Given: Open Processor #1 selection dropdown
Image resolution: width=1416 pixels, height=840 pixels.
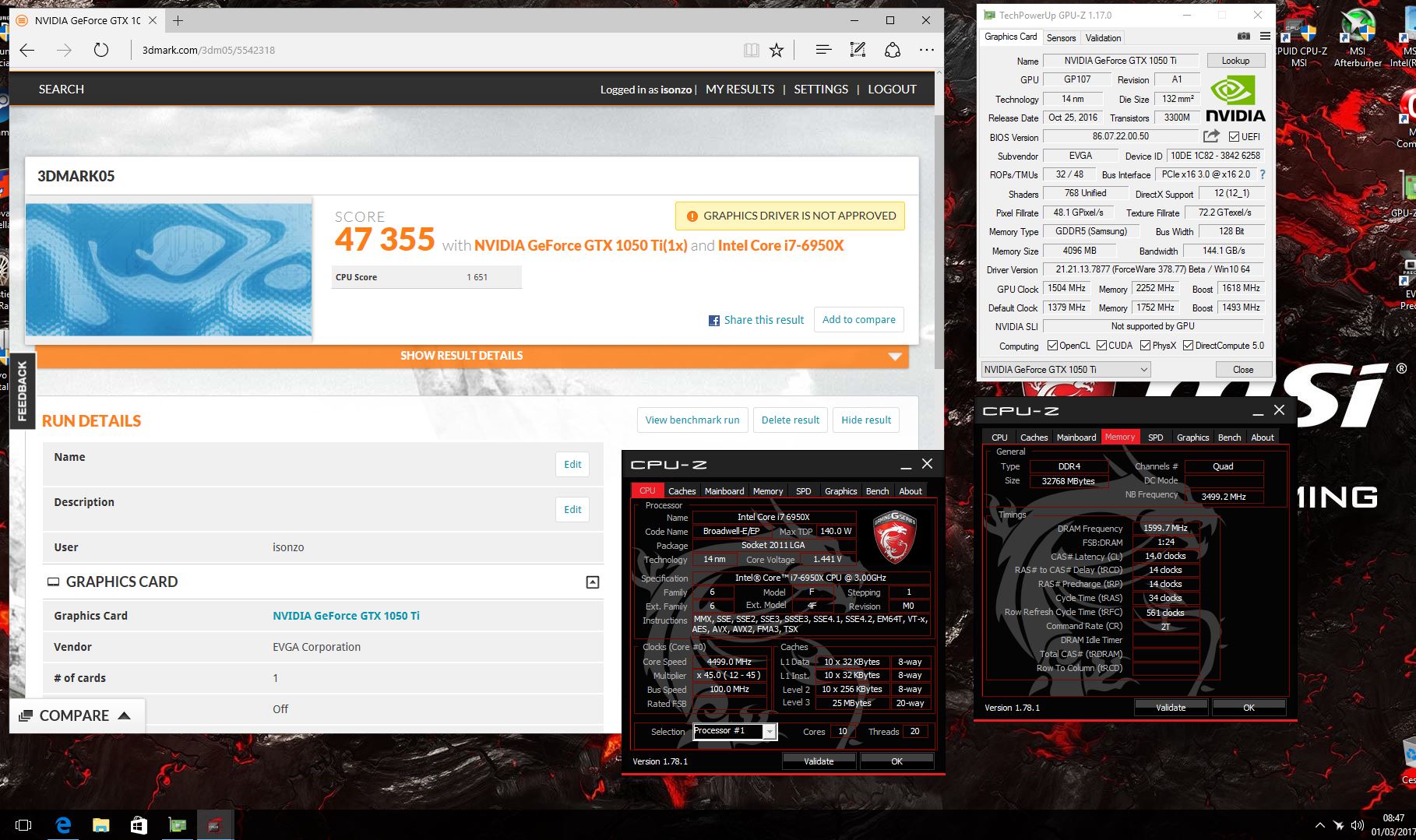Looking at the screenshot, I should pyautogui.click(x=734, y=731).
